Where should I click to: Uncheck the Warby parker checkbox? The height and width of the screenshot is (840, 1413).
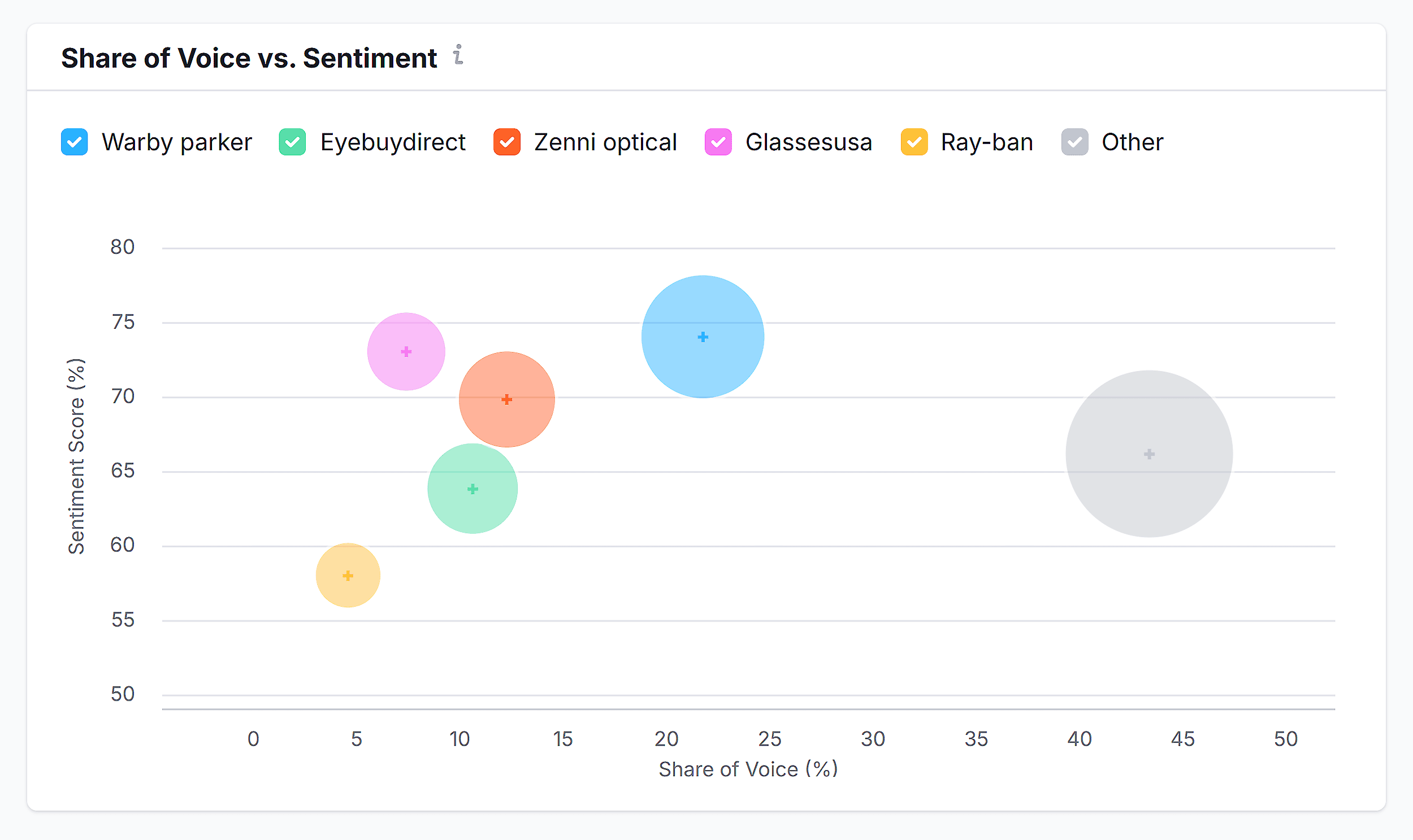(x=74, y=142)
